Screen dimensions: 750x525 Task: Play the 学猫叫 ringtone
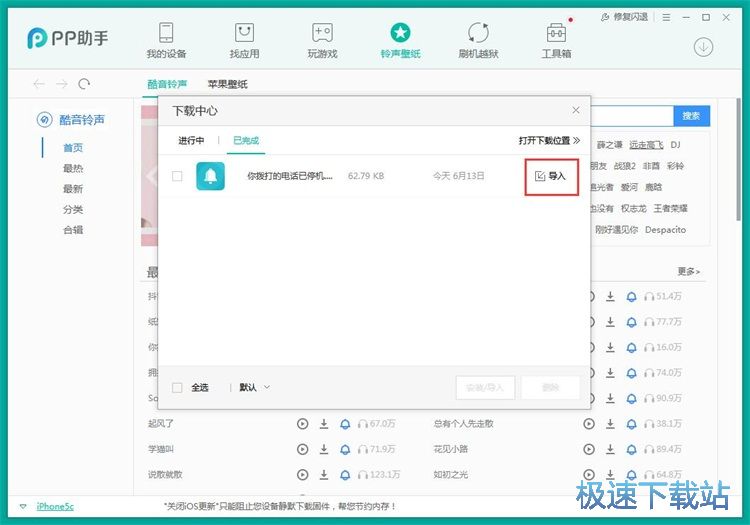[x=302, y=449]
